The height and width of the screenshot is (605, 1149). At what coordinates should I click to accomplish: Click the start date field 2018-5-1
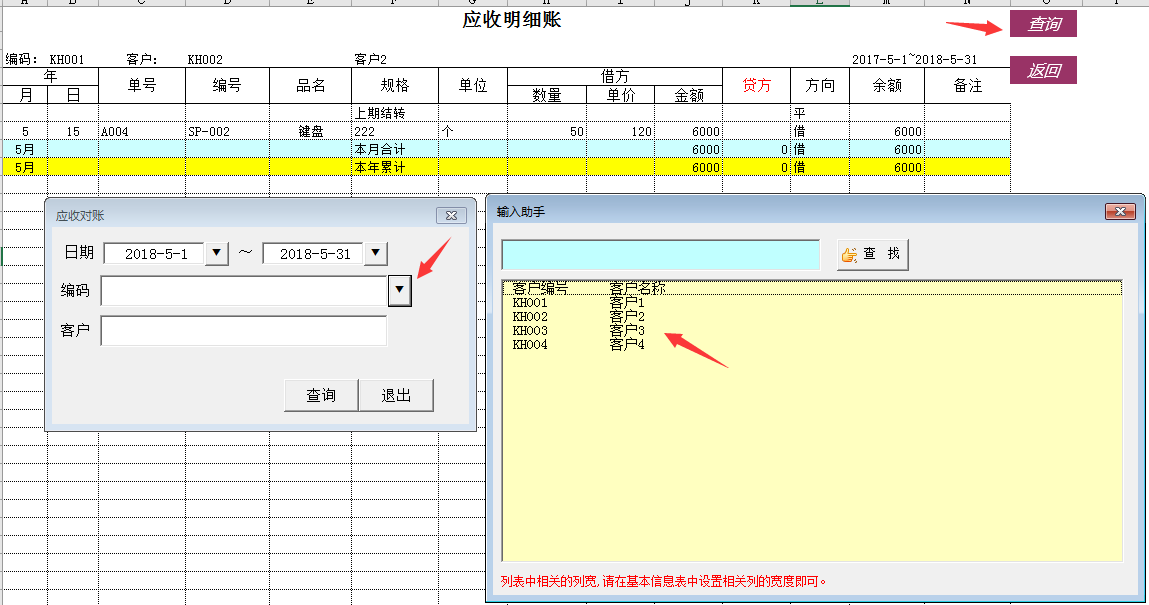155,254
